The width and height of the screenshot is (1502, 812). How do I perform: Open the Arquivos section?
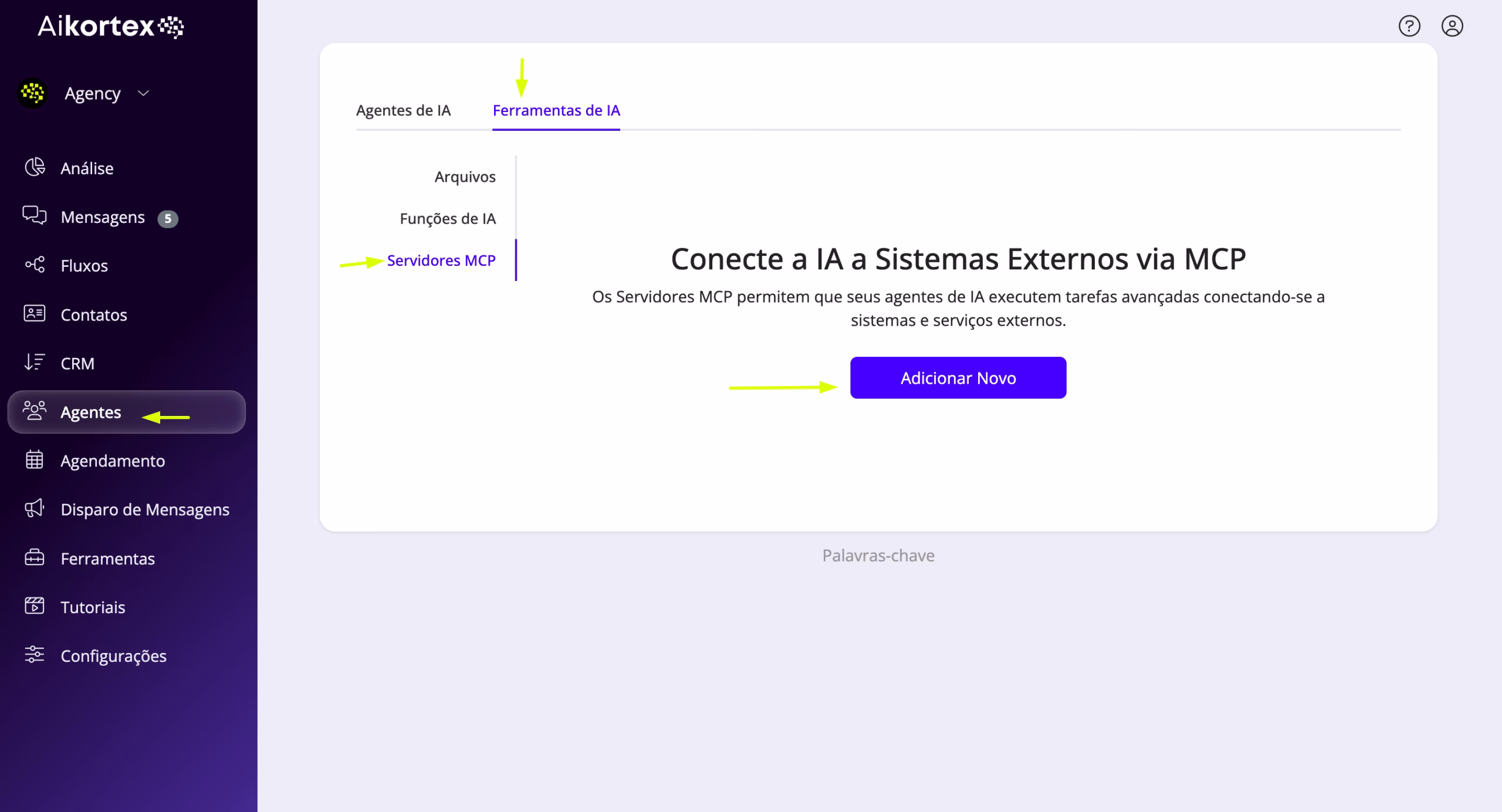pos(465,177)
